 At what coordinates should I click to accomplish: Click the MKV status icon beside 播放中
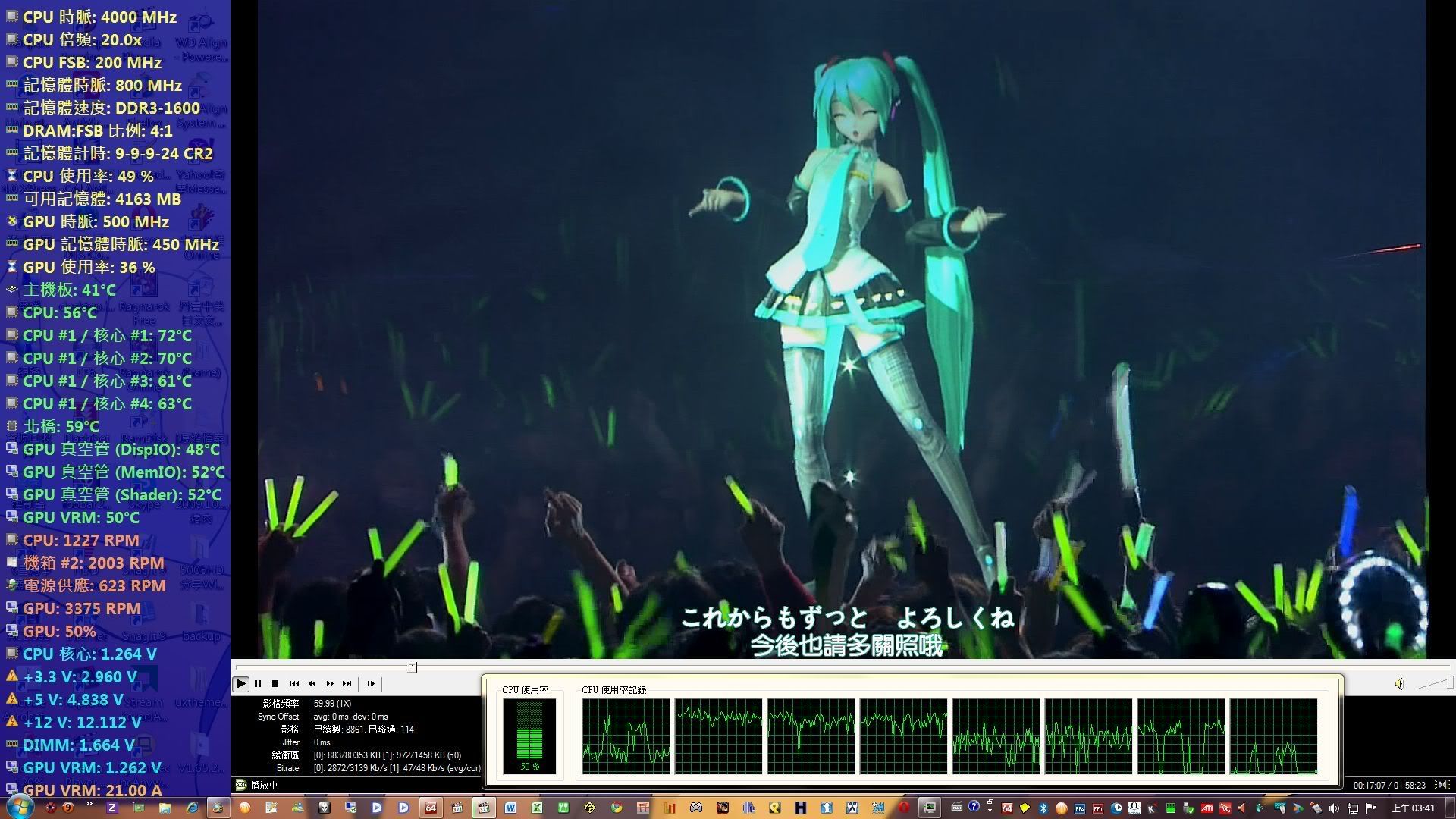[x=240, y=785]
